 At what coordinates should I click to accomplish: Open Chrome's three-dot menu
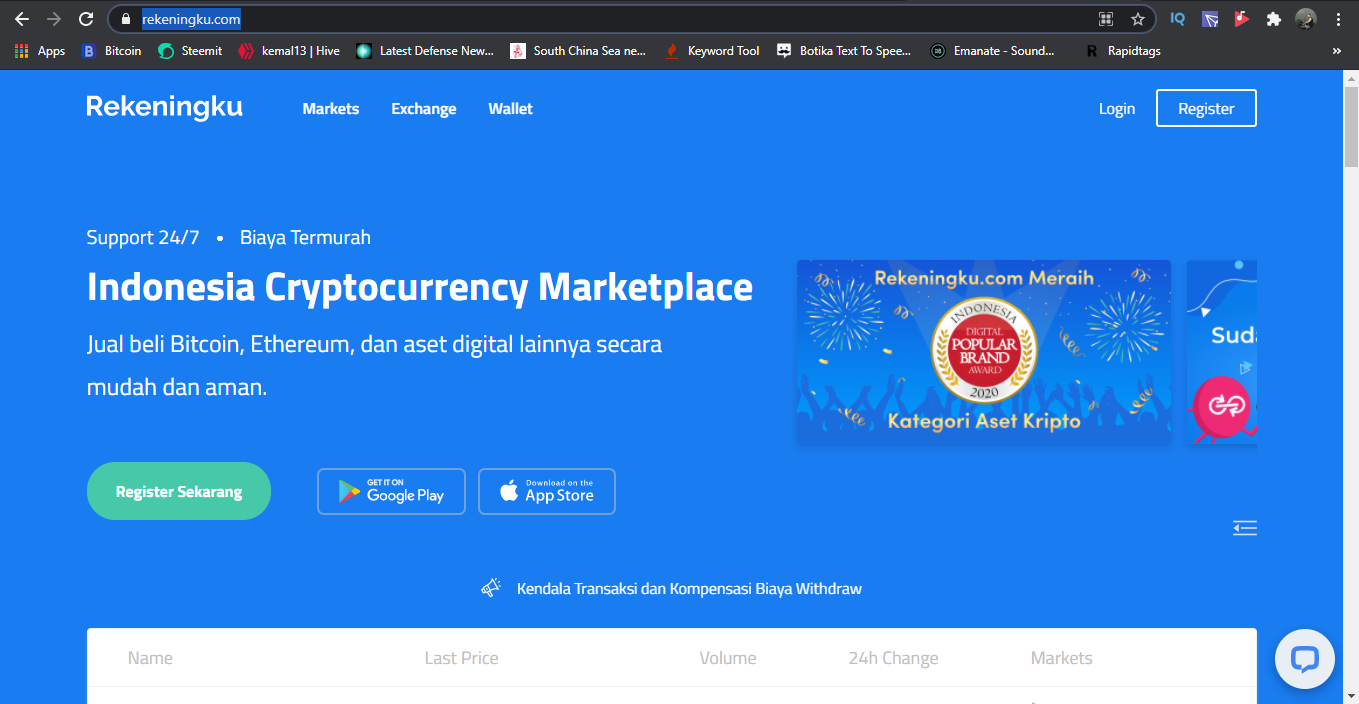1338,19
